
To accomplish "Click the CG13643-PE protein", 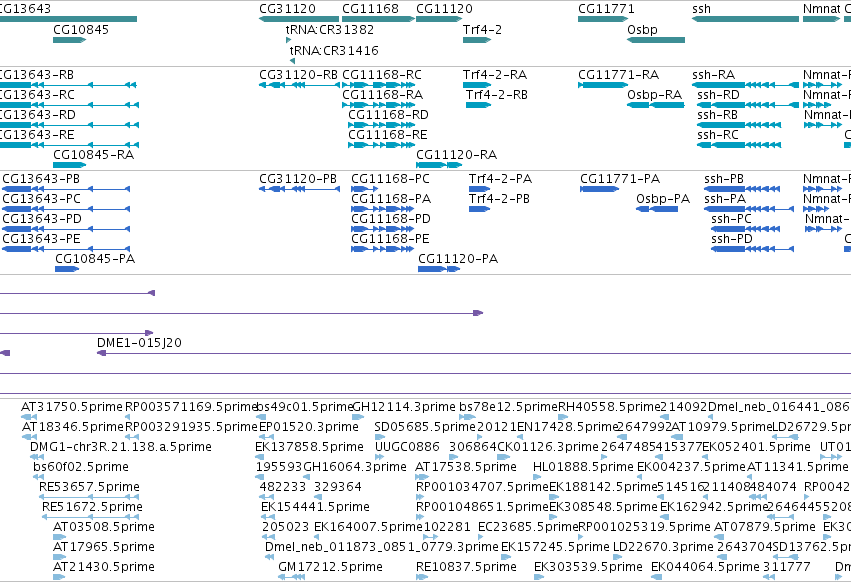I will [66, 249].
